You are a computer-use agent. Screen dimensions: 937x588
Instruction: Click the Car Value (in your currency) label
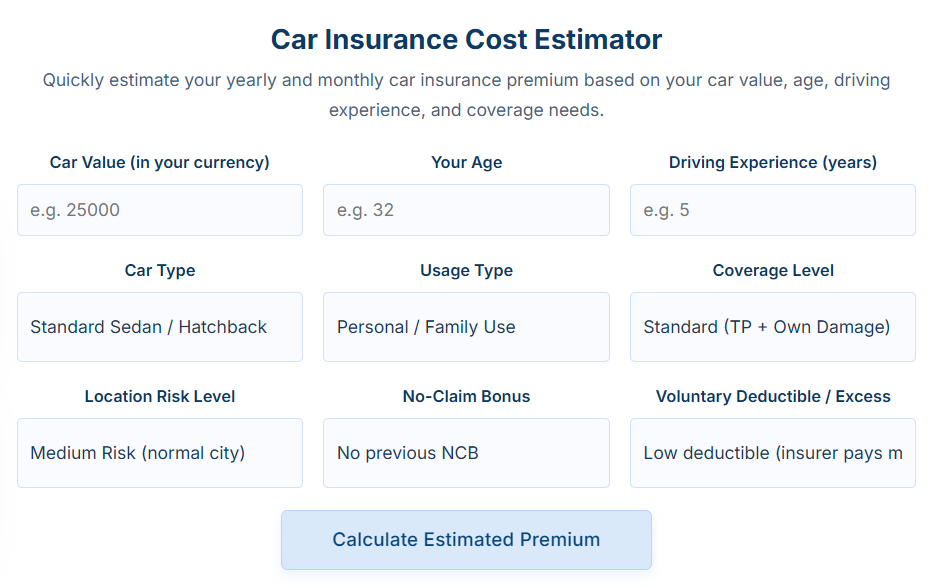pos(160,162)
